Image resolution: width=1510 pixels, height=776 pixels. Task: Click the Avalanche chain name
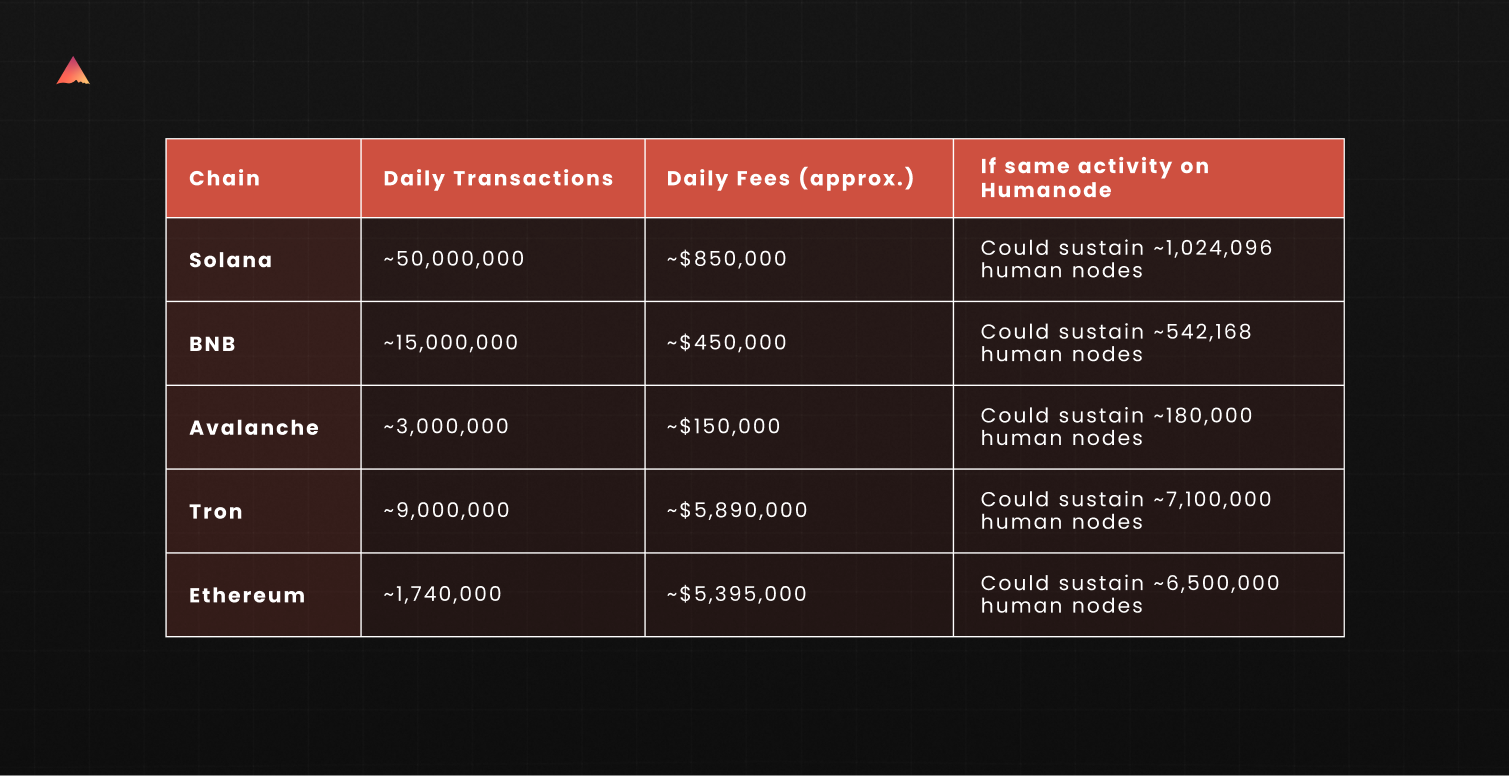coord(254,428)
